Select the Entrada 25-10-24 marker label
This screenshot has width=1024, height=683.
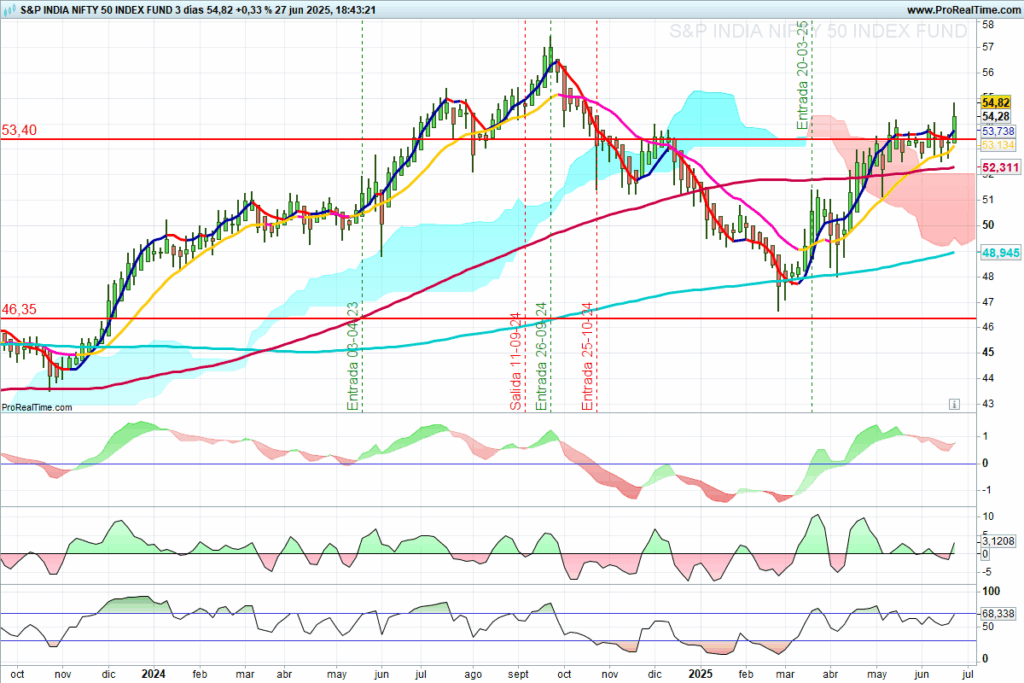pyautogui.click(x=587, y=357)
